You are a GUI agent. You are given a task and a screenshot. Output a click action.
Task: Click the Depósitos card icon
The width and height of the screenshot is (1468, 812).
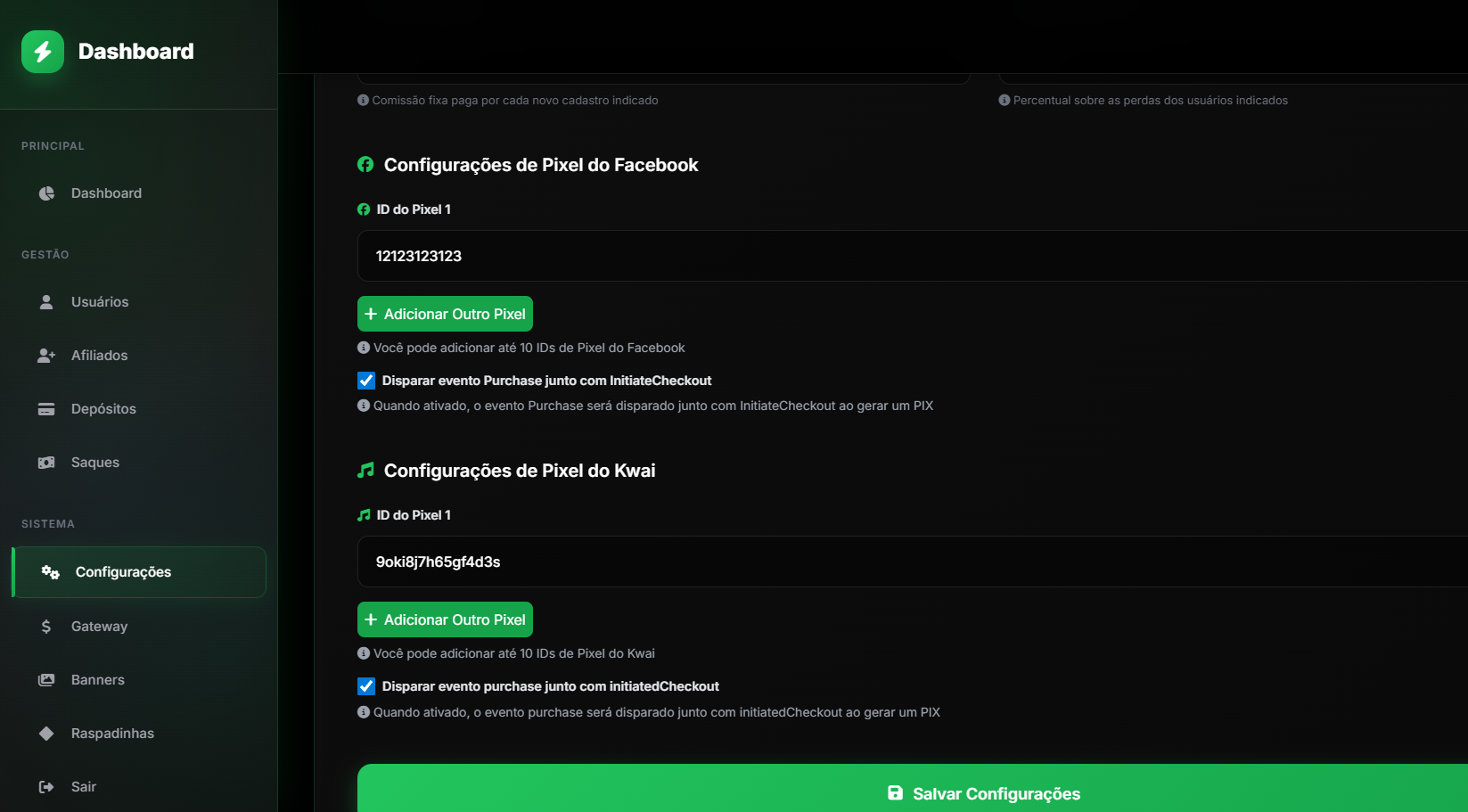(x=46, y=409)
